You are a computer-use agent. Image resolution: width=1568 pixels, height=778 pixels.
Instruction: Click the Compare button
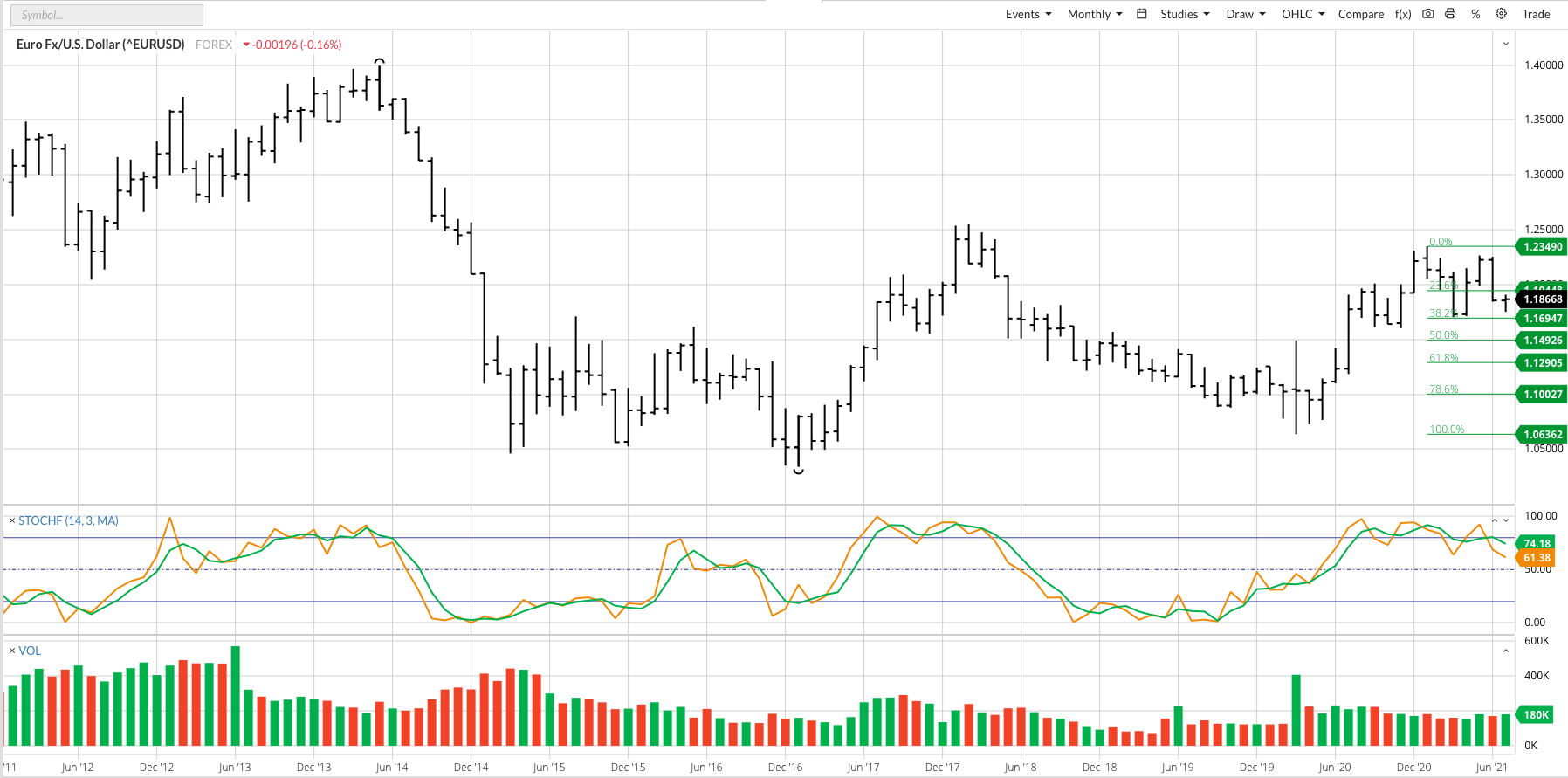click(1360, 14)
